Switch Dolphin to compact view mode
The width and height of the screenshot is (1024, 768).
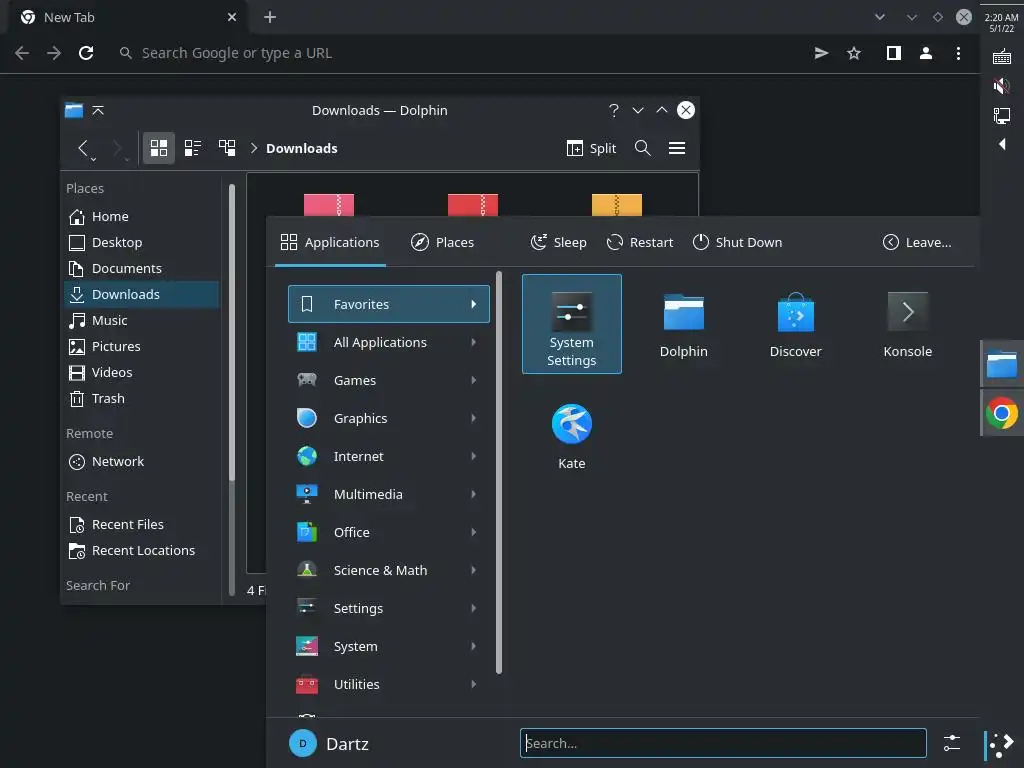[193, 148]
